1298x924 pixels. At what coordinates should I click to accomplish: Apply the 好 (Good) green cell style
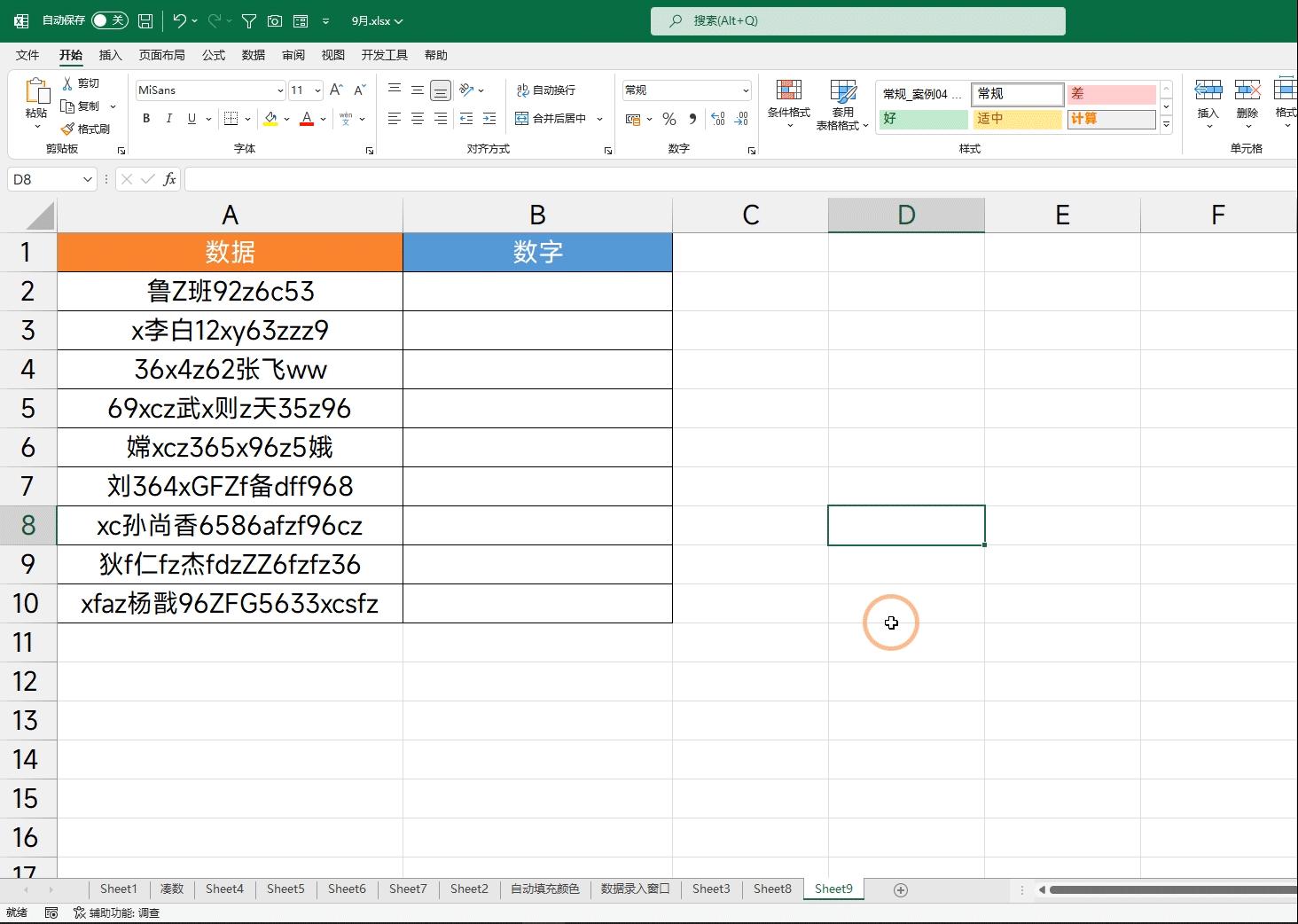coord(922,119)
